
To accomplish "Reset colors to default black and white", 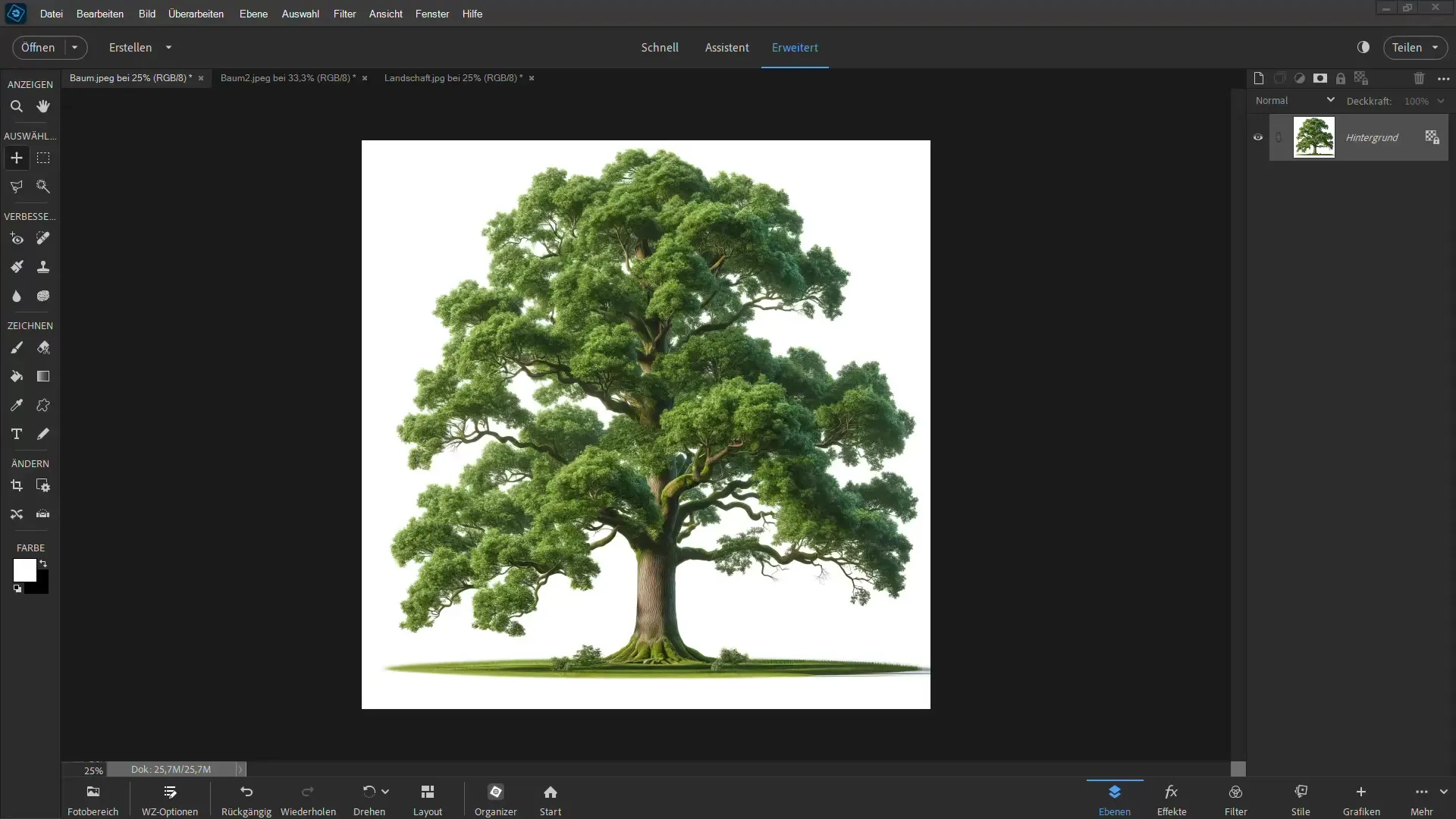I will click(x=17, y=588).
